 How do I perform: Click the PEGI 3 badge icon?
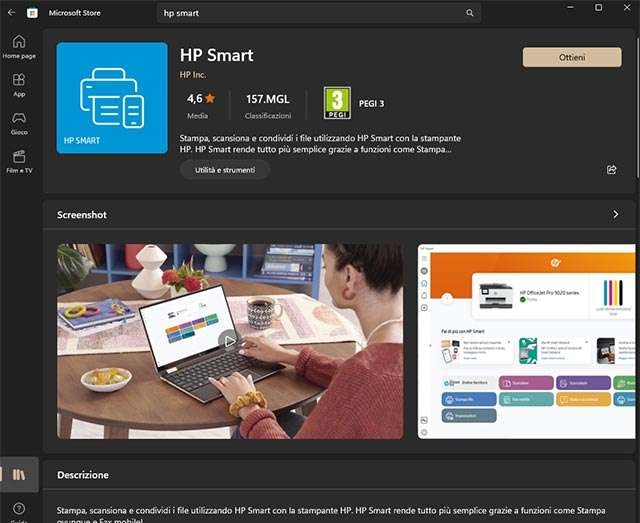pyautogui.click(x=337, y=103)
